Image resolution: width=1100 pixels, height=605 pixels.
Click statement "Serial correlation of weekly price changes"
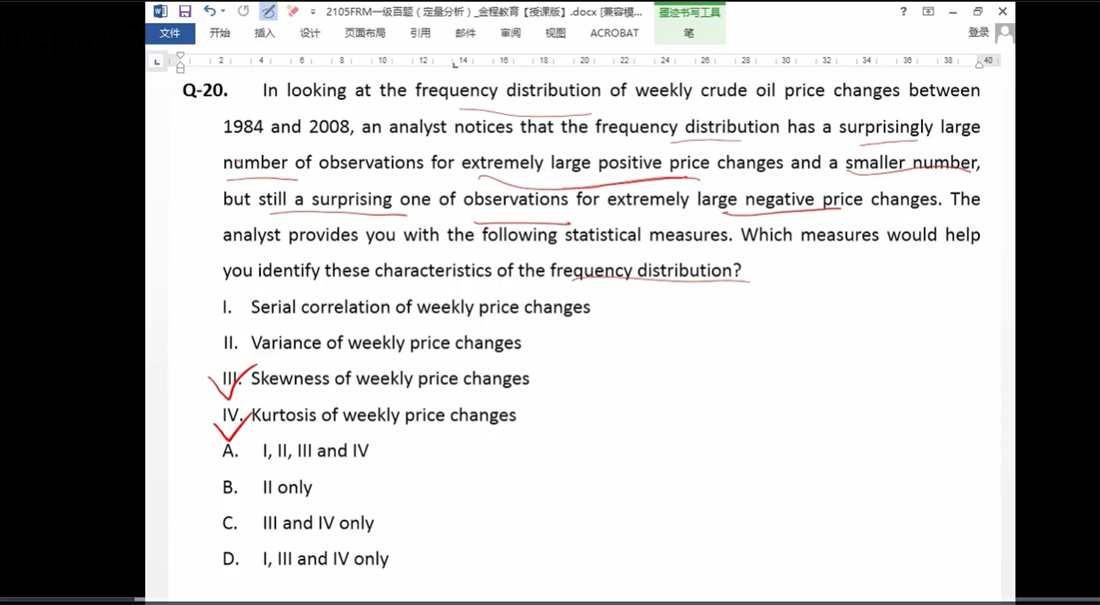point(420,307)
